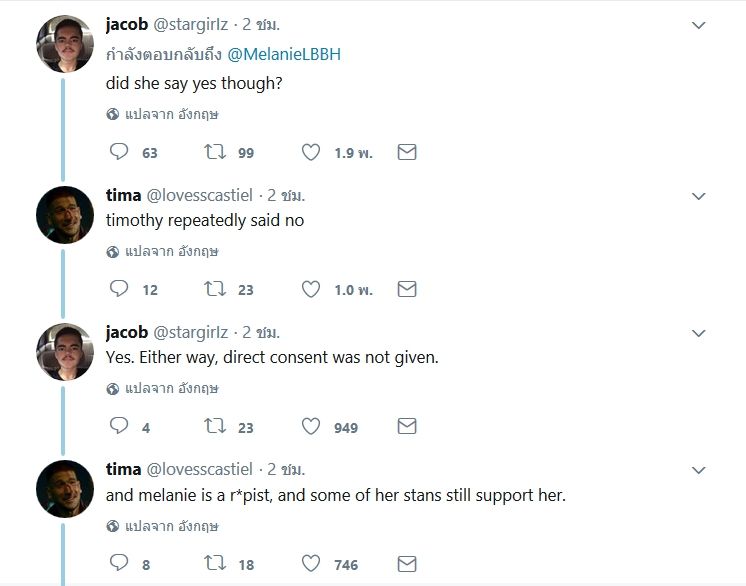746x586 pixels.
Task: Retweet the "some of her stans" tweet
Action: coord(214,564)
